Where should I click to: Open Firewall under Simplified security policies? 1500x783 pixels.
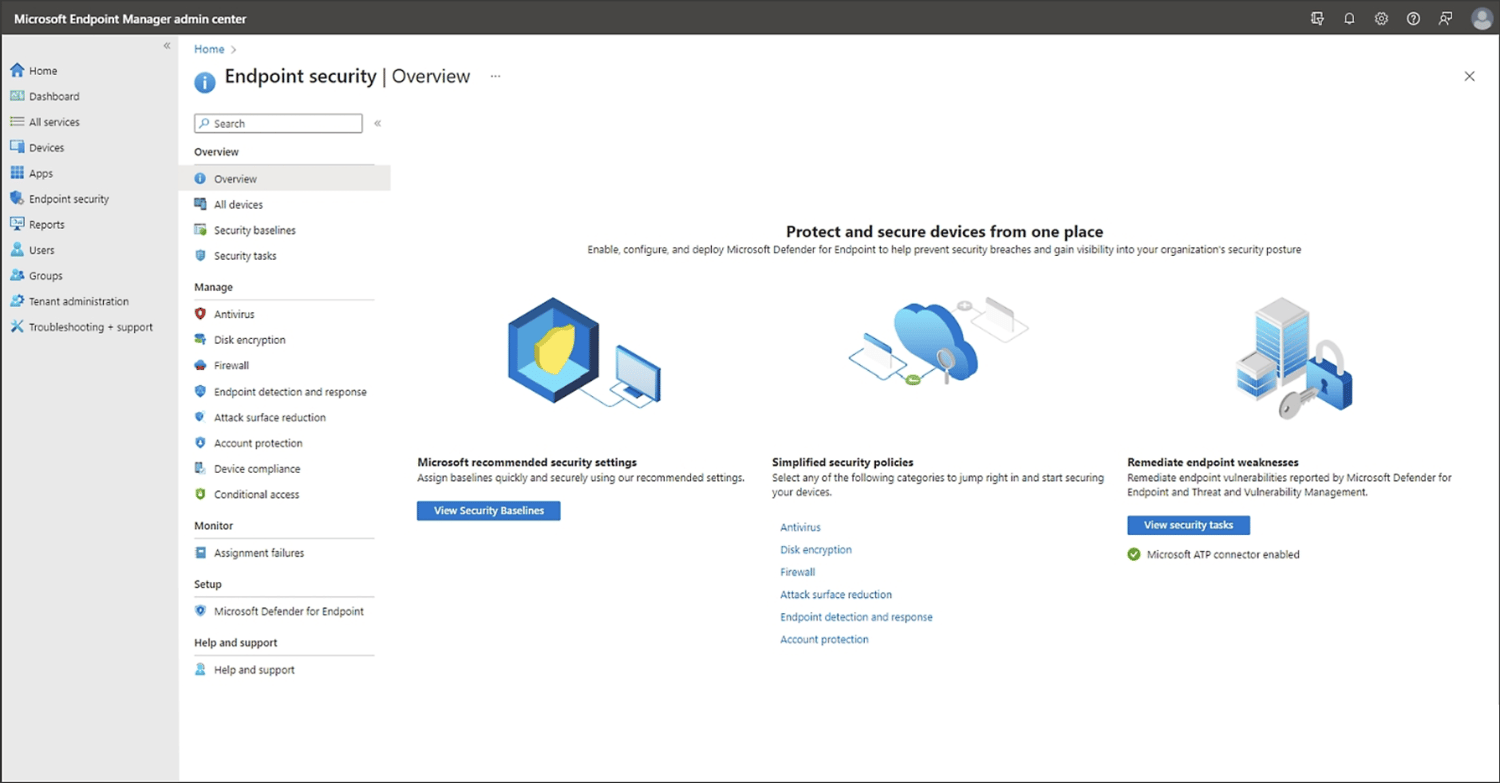click(797, 572)
